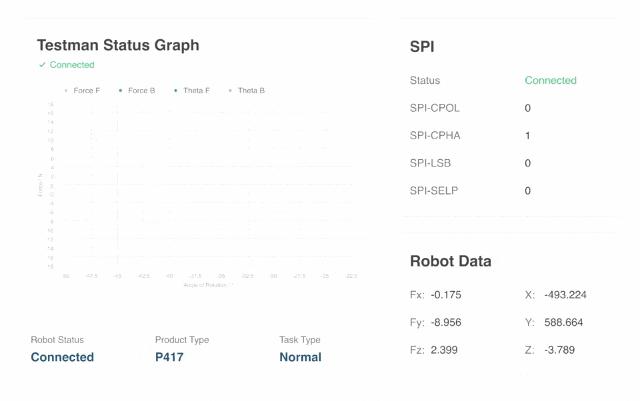
Task: Toggle the Force B legend series
Action: coord(140,91)
